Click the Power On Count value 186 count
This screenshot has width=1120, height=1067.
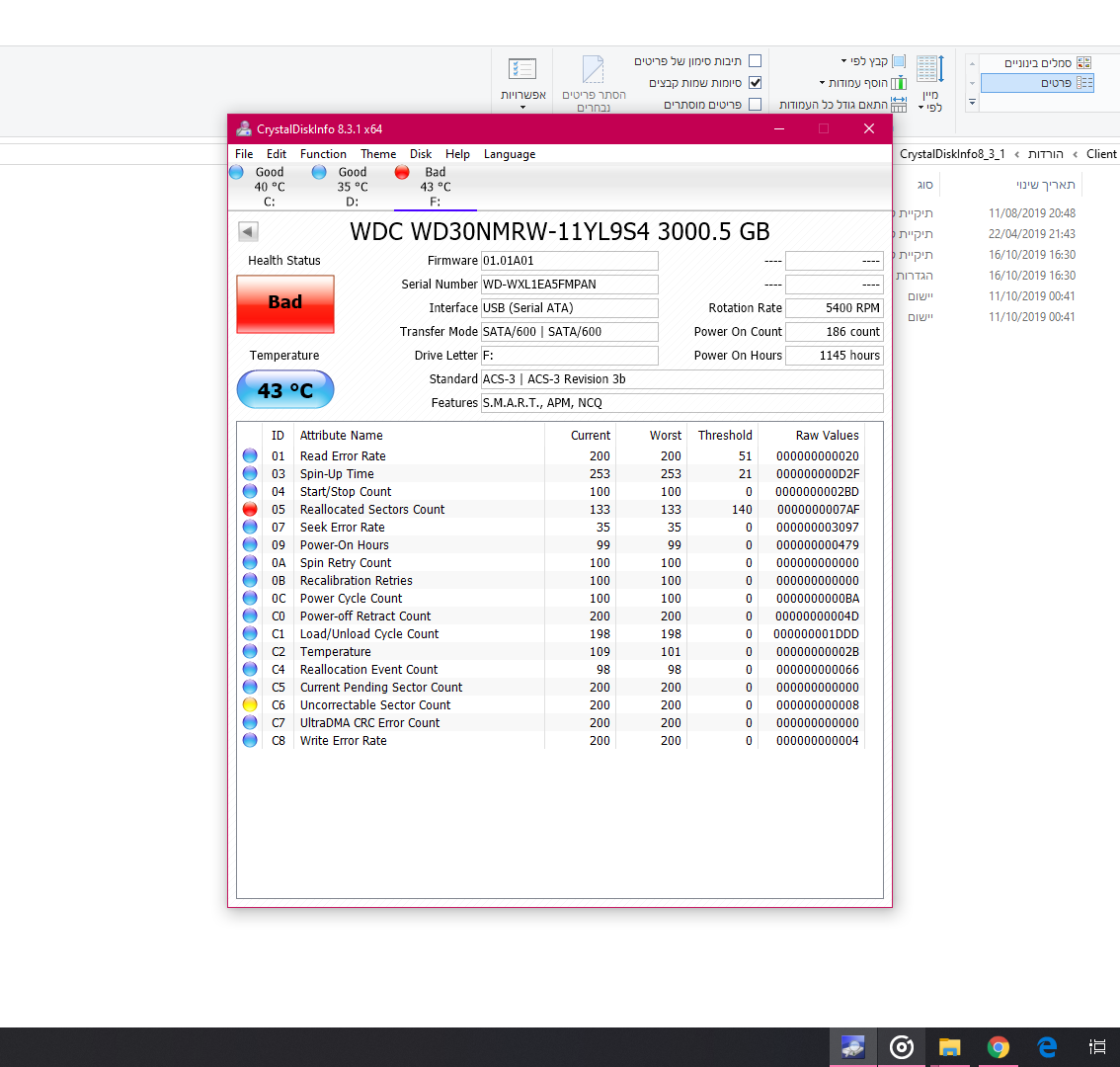[x=835, y=332]
